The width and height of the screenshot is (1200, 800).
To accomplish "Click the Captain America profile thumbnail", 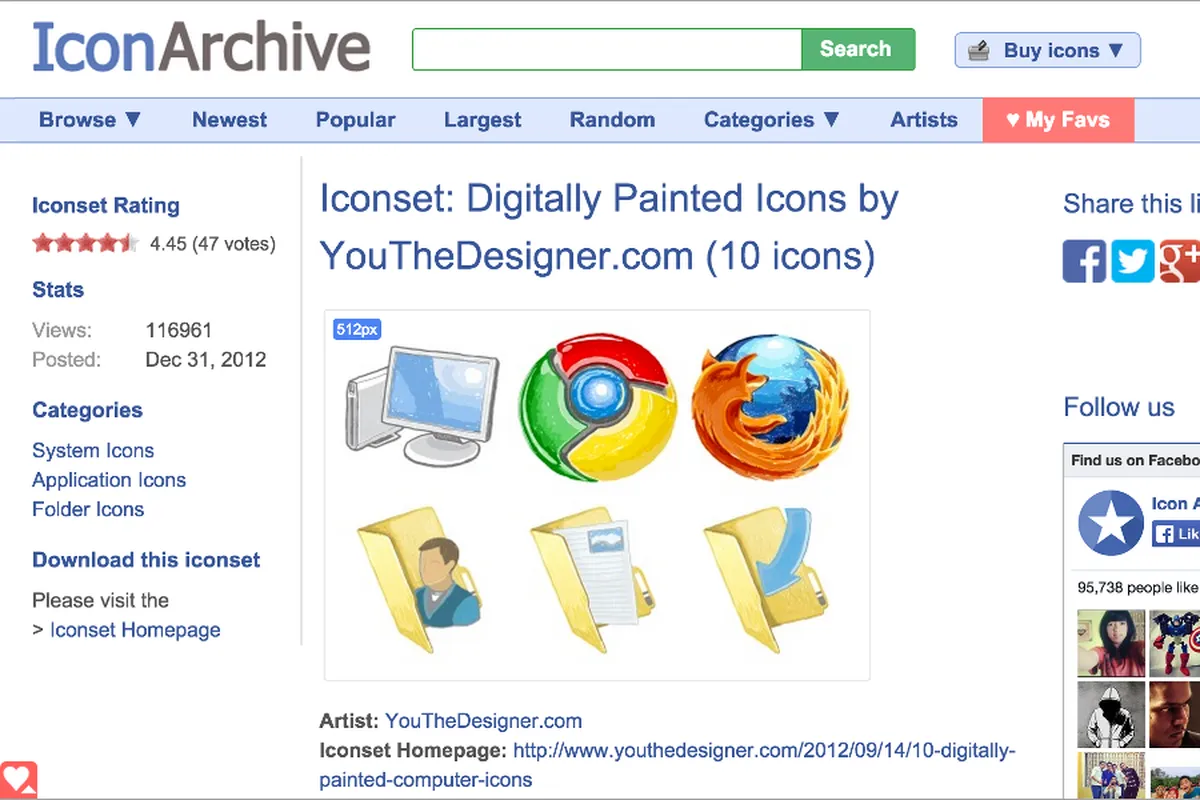I will [x=1174, y=642].
